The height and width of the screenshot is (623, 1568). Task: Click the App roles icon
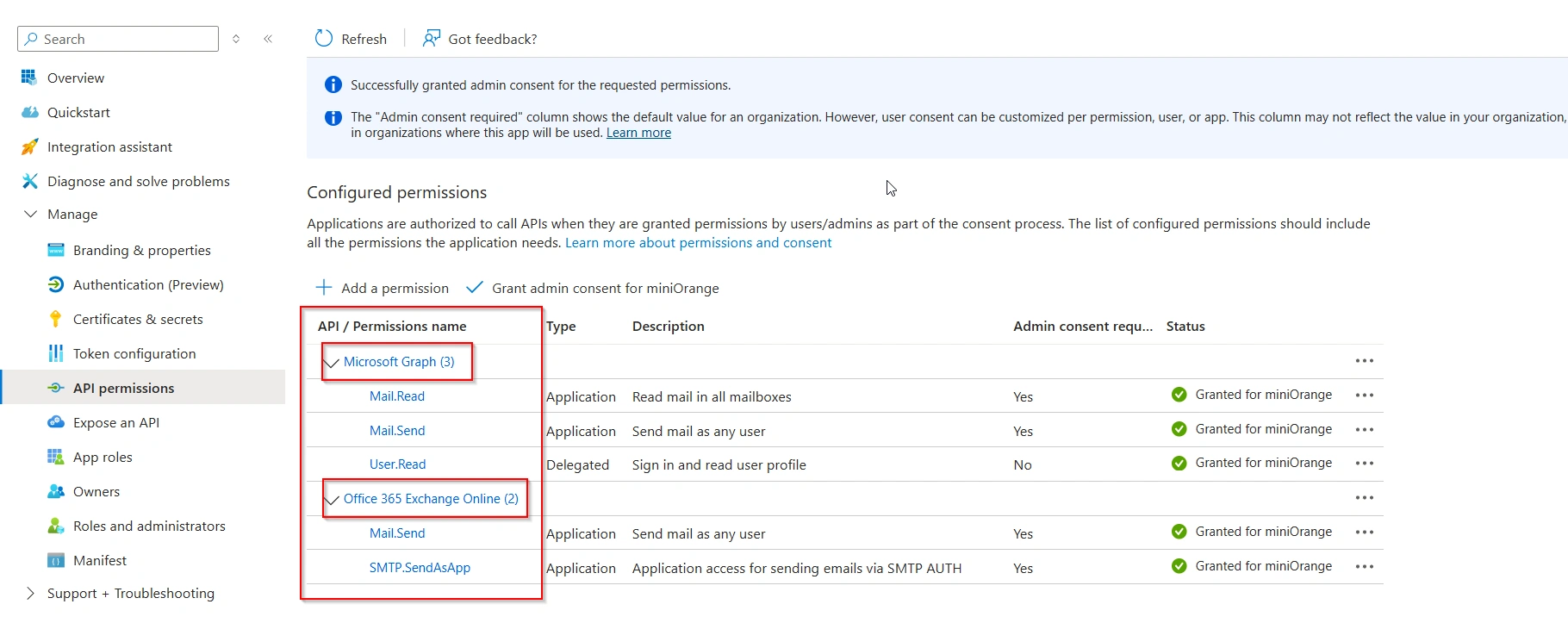(x=56, y=457)
